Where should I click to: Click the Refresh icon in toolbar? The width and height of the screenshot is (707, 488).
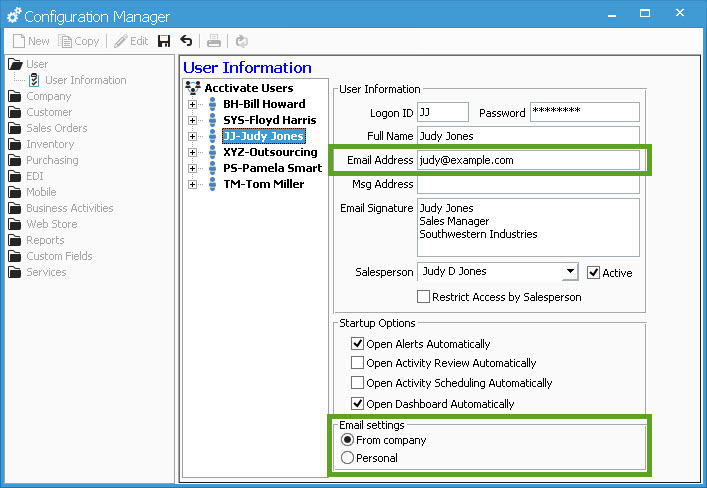[x=242, y=41]
